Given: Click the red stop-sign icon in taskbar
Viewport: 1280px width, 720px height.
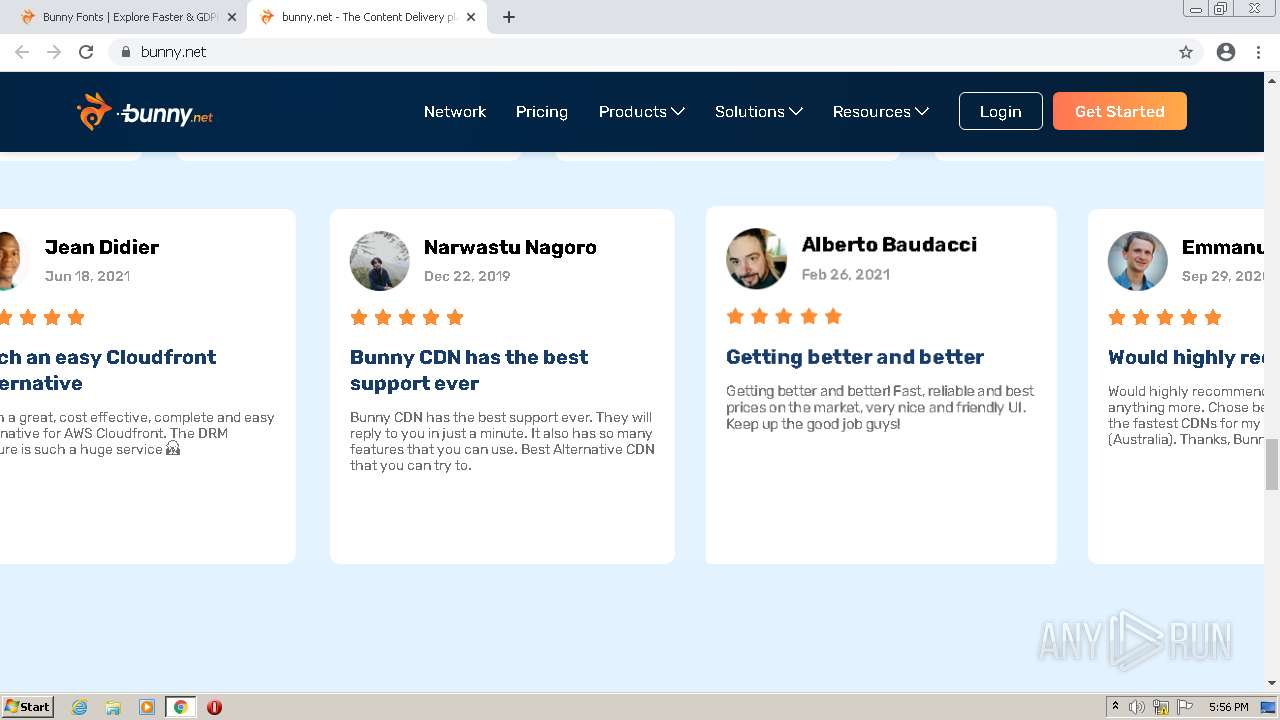Looking at the screenshot, I should point(214,707).
